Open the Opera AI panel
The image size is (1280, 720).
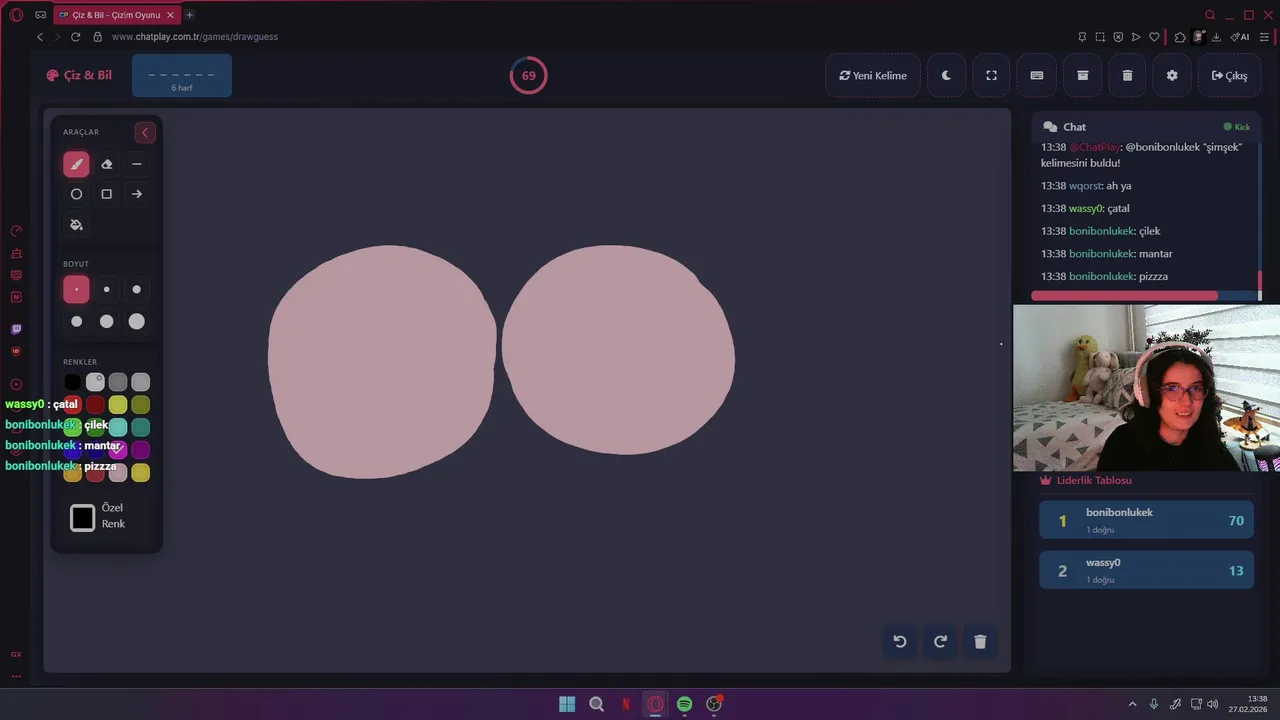coord(1240,37)
